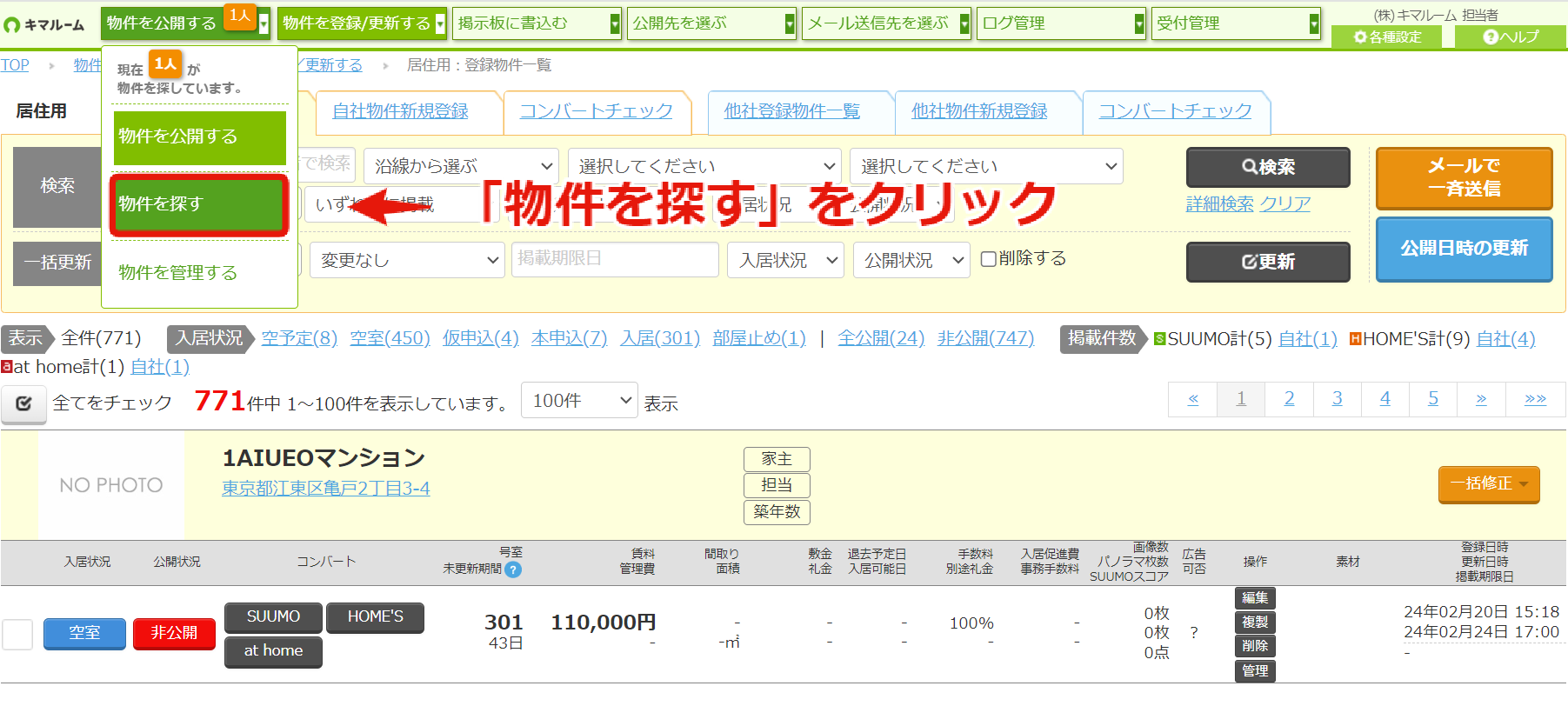Filter by 部屋止め(1)

pos(759,338)
